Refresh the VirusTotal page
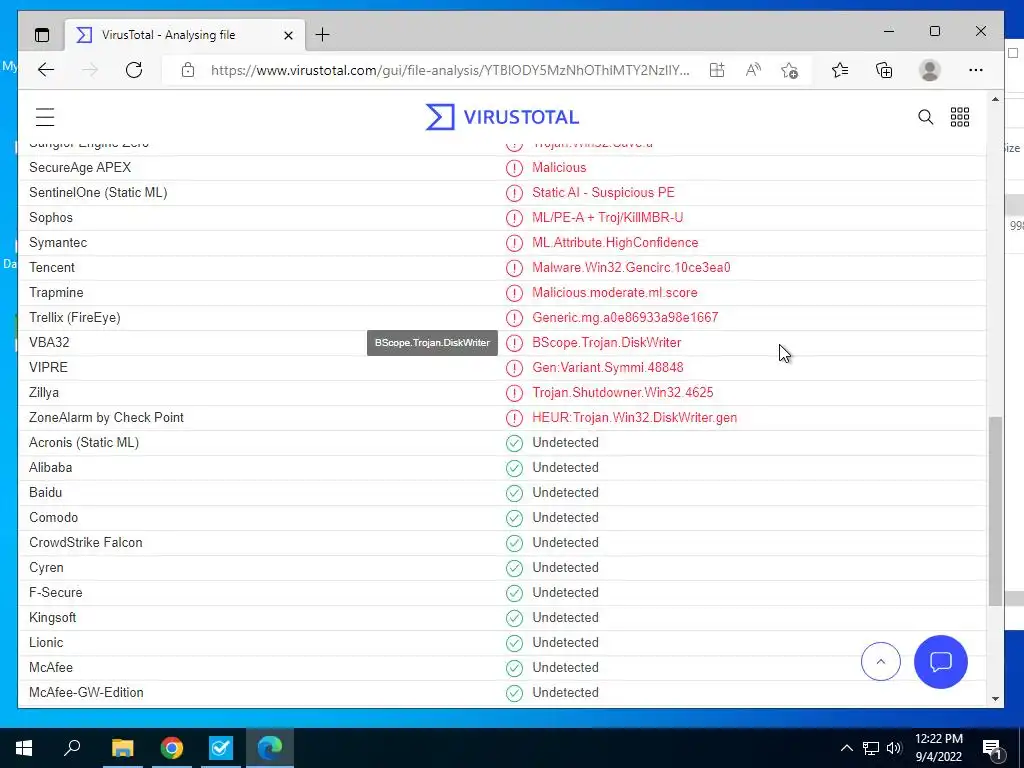1024x768 pixels. [134, 70]
